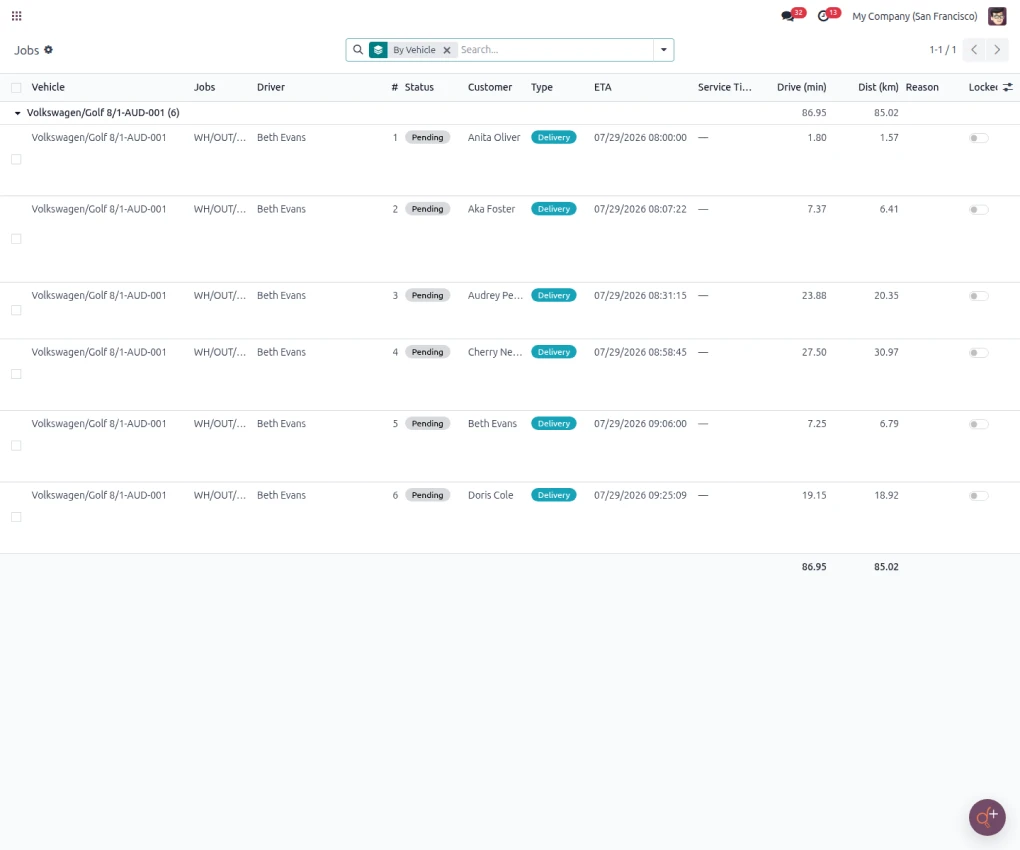This screenshot has height=850, width=1020.
Task: Sort by the Jobs column header
Action: click(x=204, y=87)
